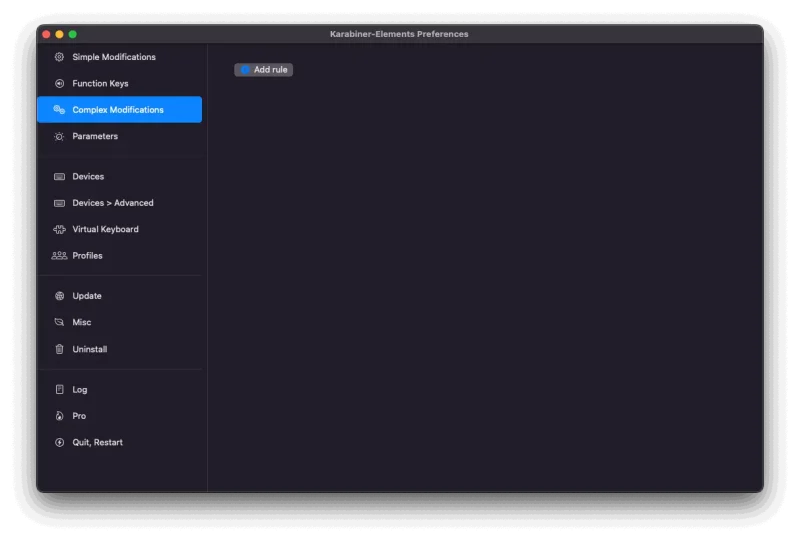This screenshot has height=541, width=800.
Task: Click the Add rule button
Action: click(263, 69)
